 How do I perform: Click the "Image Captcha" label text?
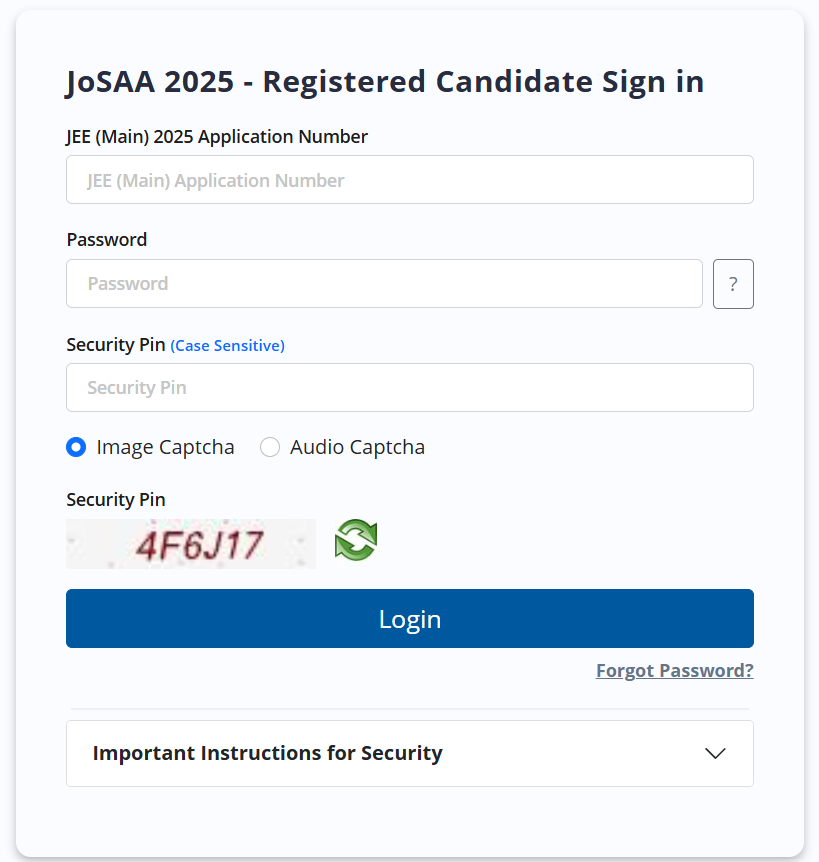click(165, 447)
